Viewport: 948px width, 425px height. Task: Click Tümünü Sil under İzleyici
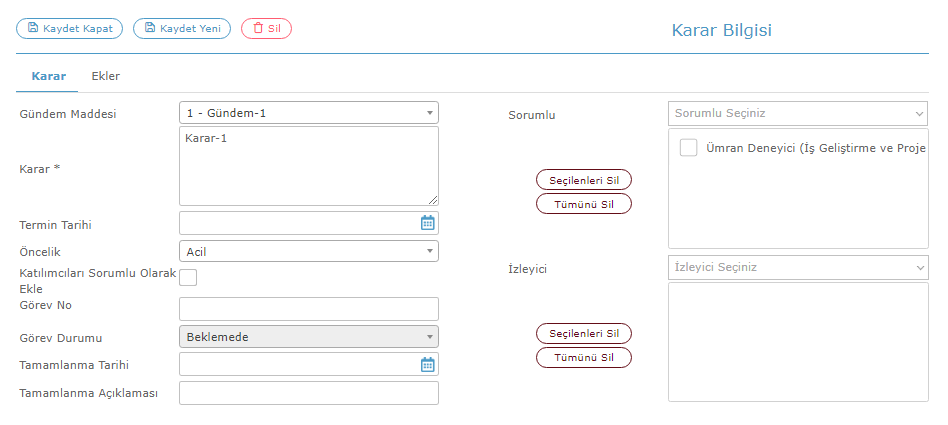click(x=584, y=357)
